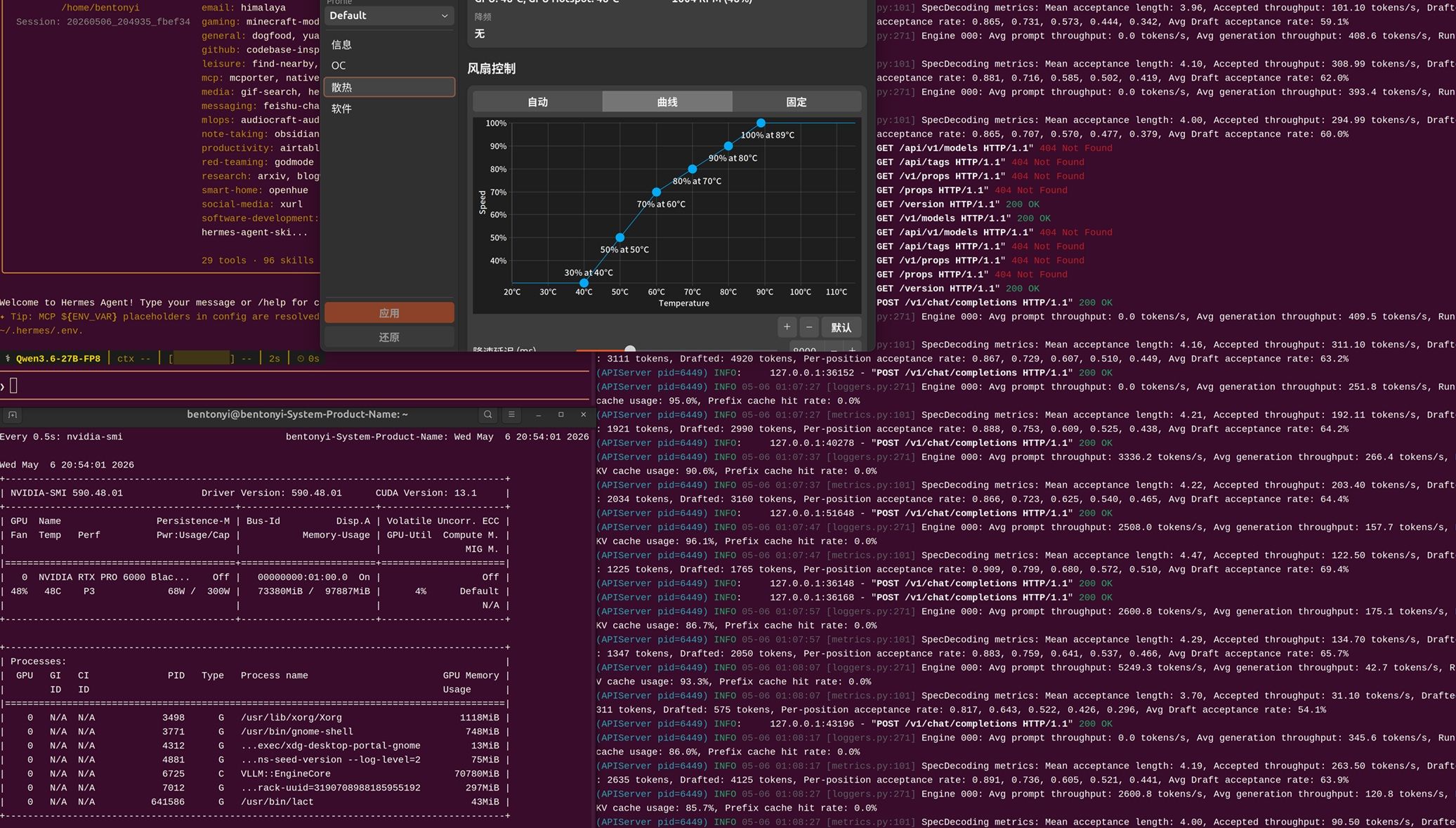Click the /usr/lib/xorg/Xorg process row
Image resolution: width=1456 pixels, height=828 pixels.
255,718
